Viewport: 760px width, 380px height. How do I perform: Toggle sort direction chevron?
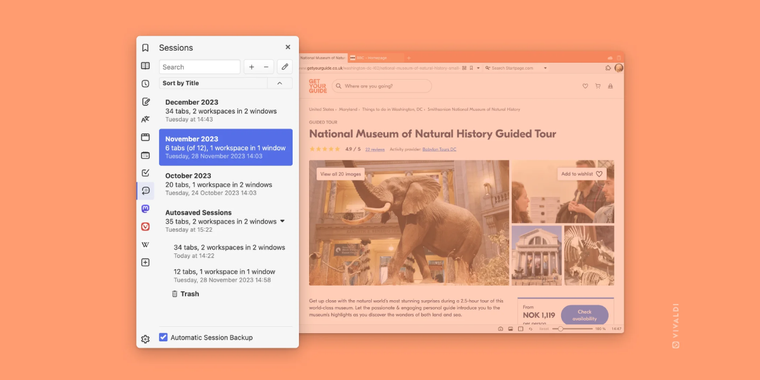(x=280, y=83)
